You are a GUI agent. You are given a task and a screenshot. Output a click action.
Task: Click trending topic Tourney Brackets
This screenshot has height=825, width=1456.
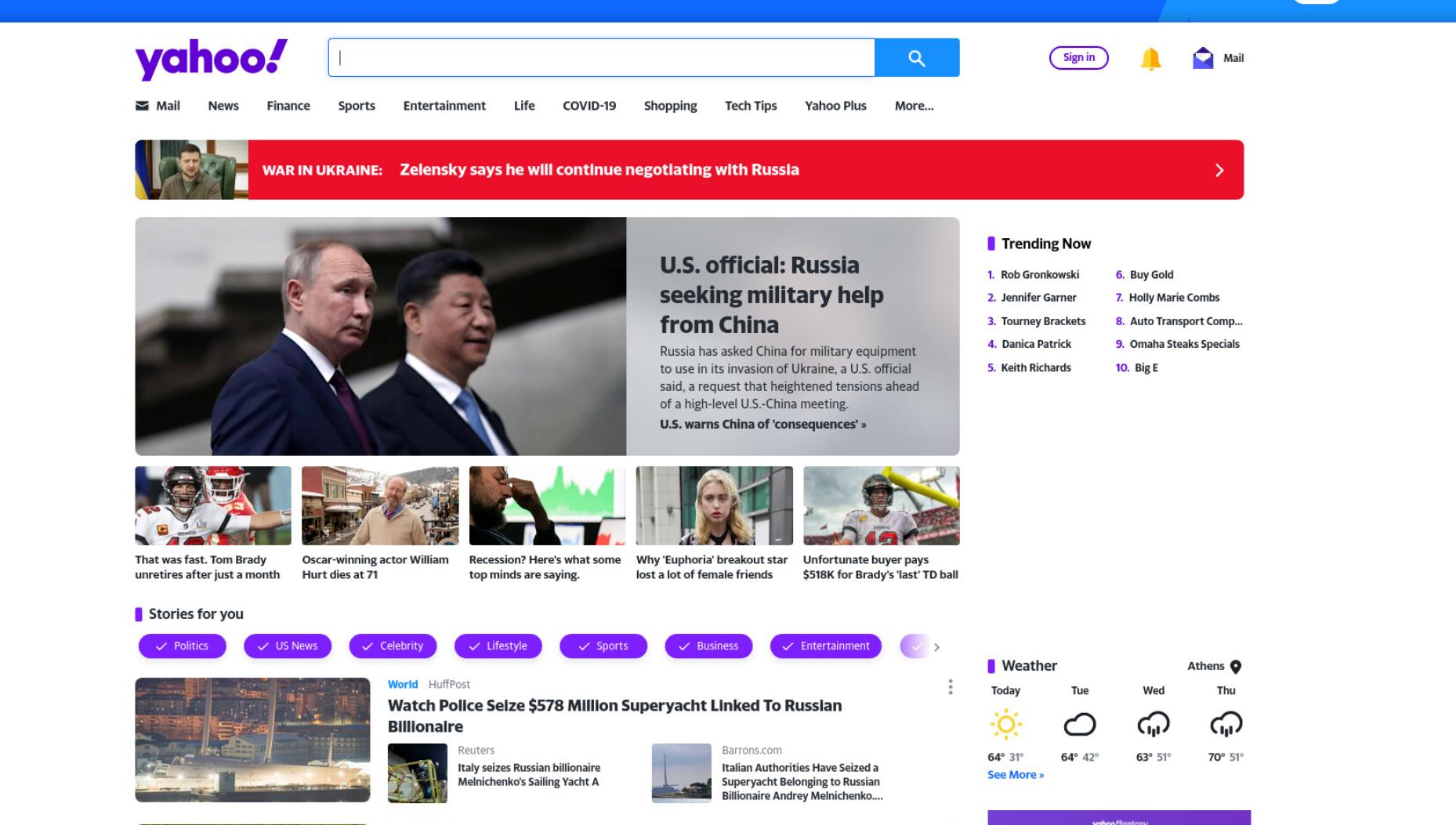point(1043,321)
